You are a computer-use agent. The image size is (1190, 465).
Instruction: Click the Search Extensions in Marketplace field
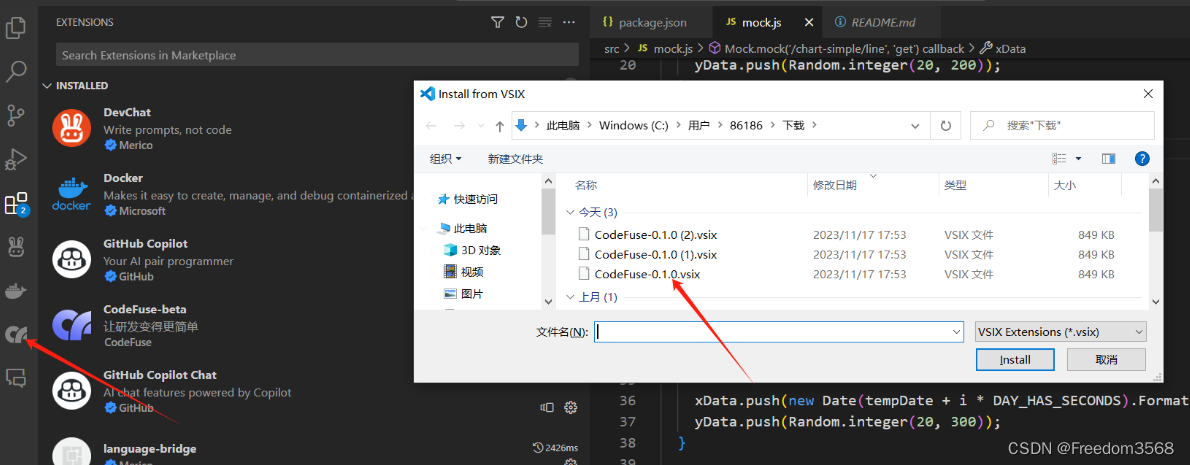click(316, 55)
